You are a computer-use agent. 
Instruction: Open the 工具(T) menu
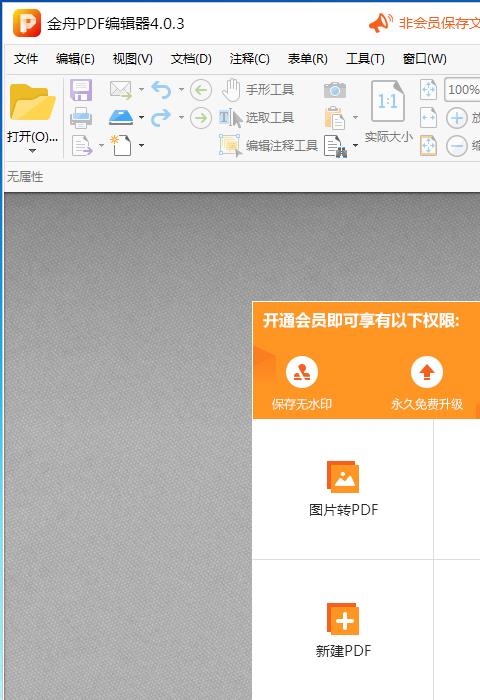pyautogui.click(x=365, y=58)
